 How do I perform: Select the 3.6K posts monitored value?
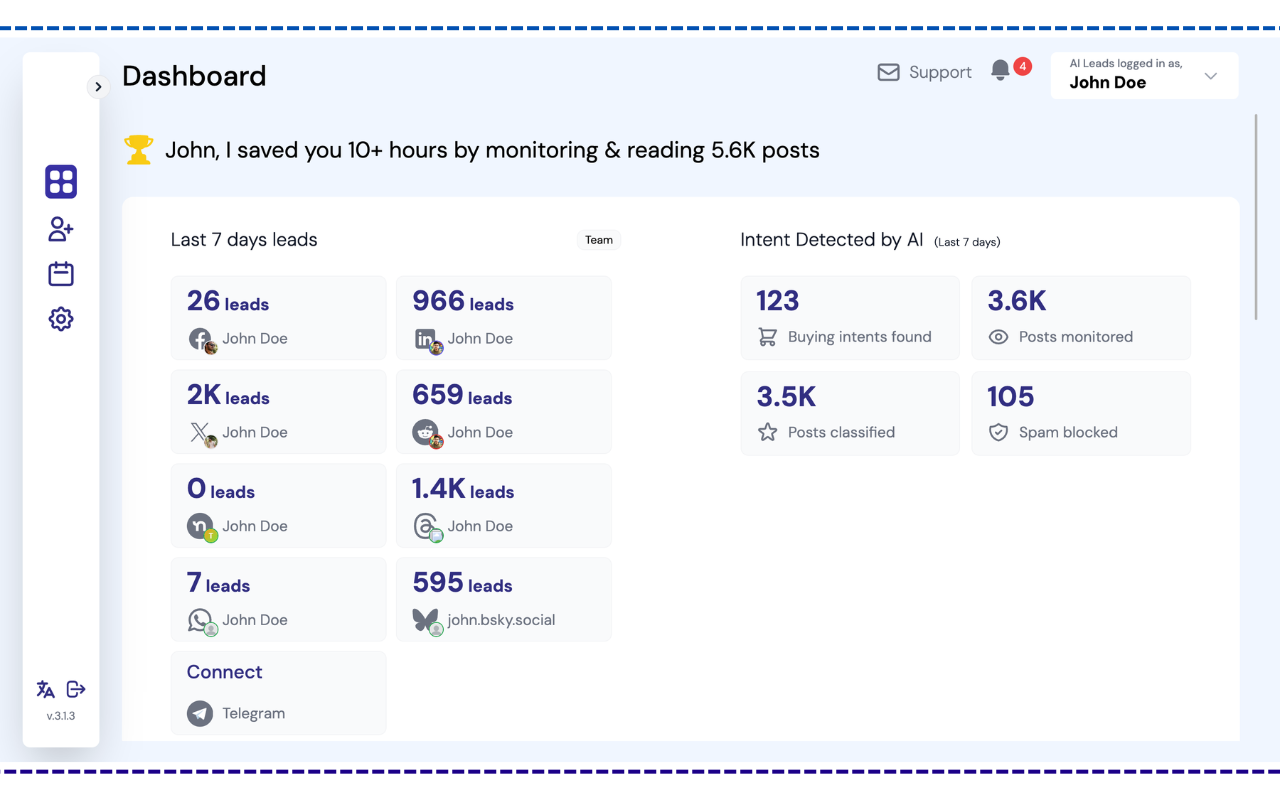point(1017,301)
